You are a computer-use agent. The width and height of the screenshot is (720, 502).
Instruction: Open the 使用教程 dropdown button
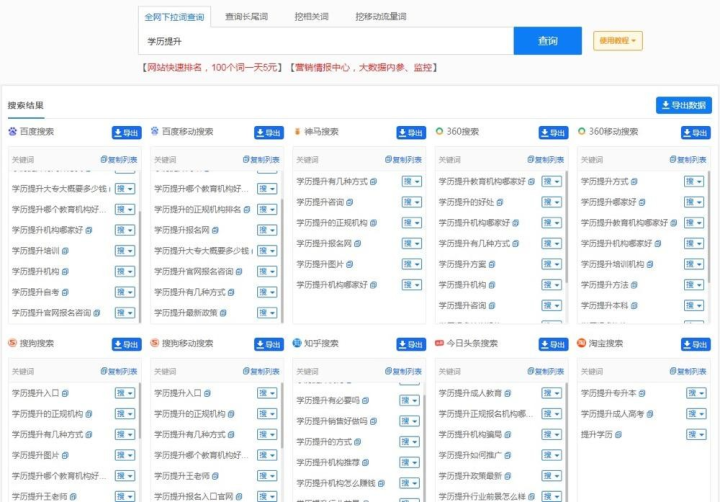(618, 41)
